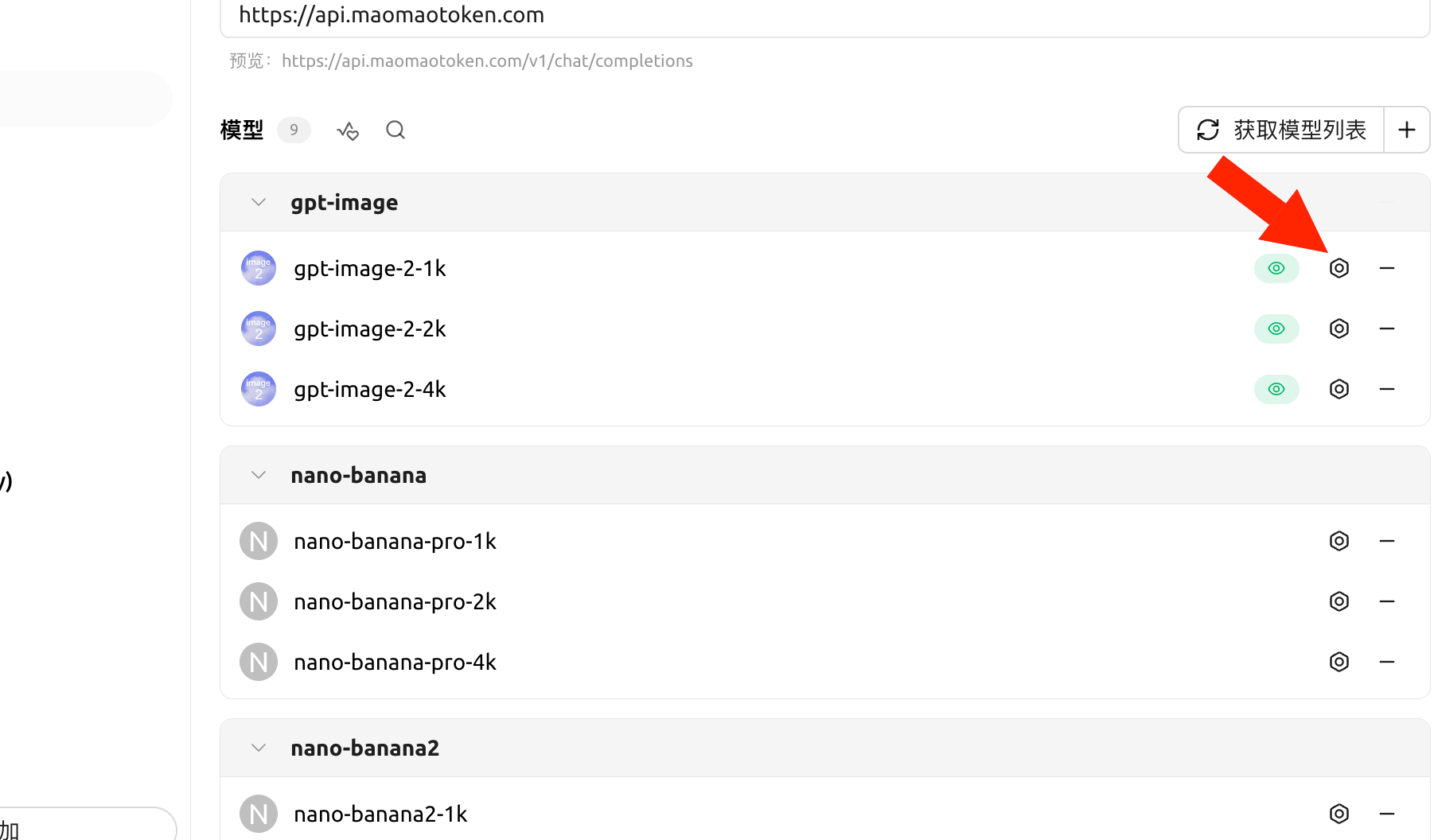Collapse the nano-banana2 group

click(x=259, y=748)
